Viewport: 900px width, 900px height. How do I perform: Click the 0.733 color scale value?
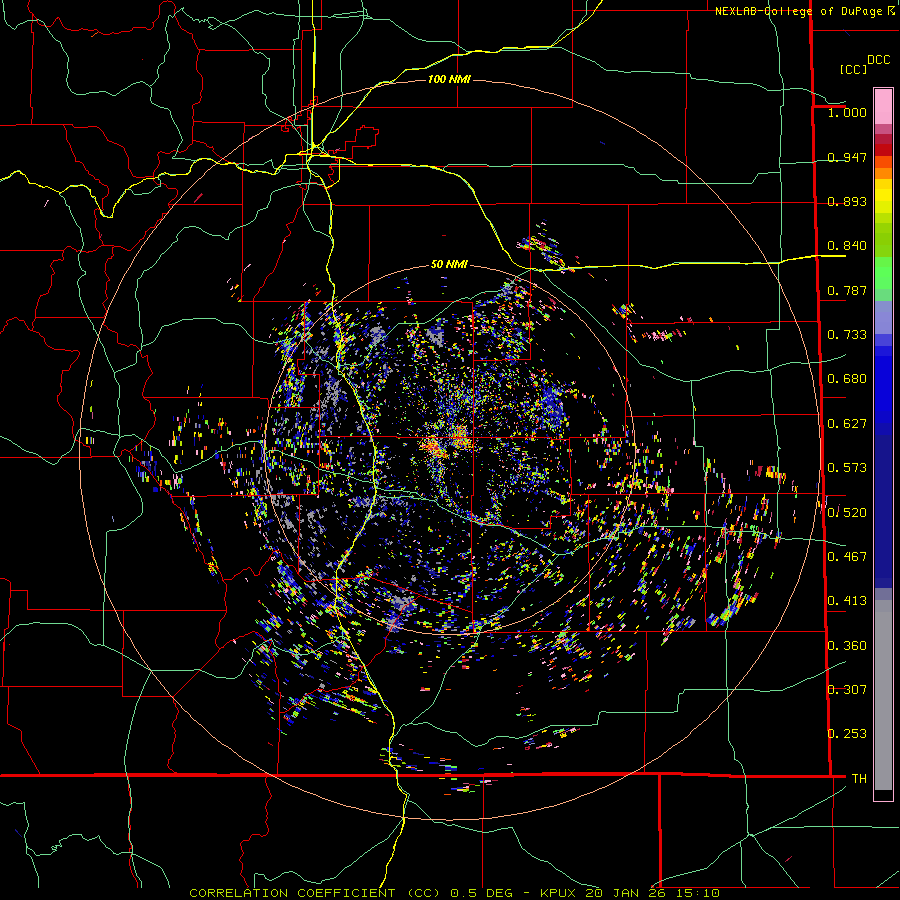click(847, 335)
